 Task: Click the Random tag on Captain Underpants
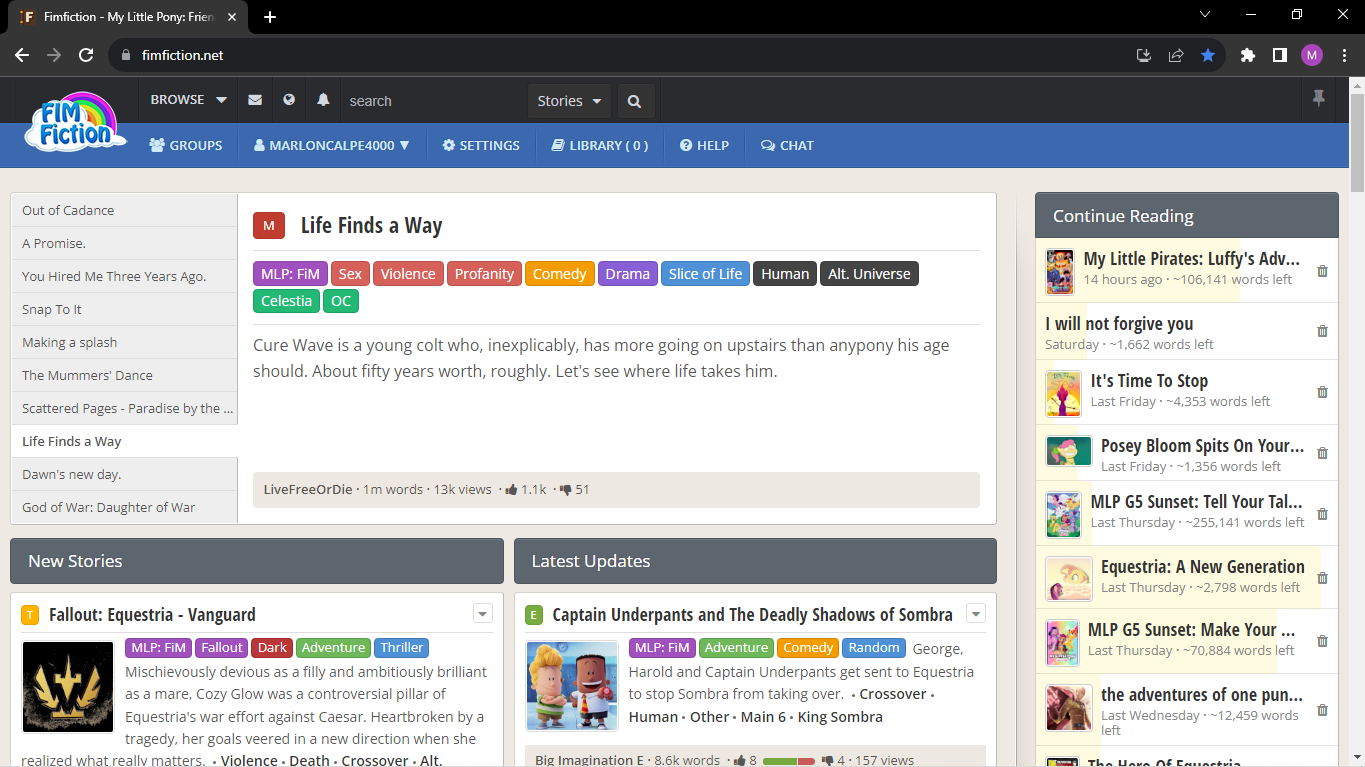point(874,648)
